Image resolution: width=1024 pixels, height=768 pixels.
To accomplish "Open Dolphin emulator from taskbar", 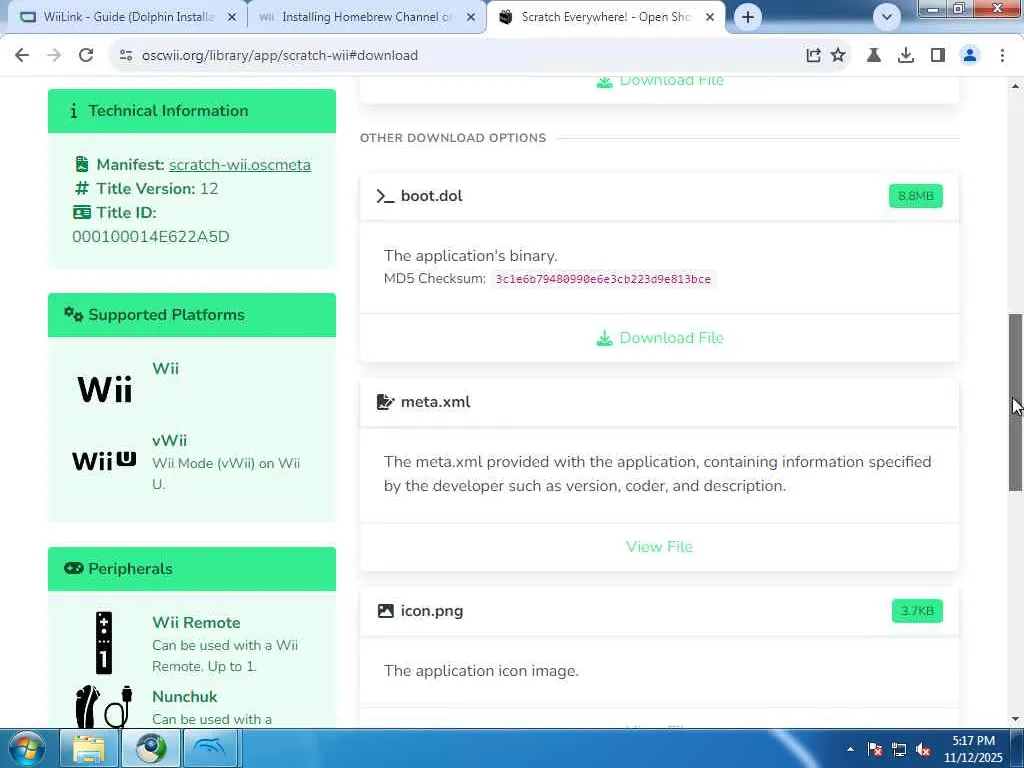I will (x=210, y=748).
